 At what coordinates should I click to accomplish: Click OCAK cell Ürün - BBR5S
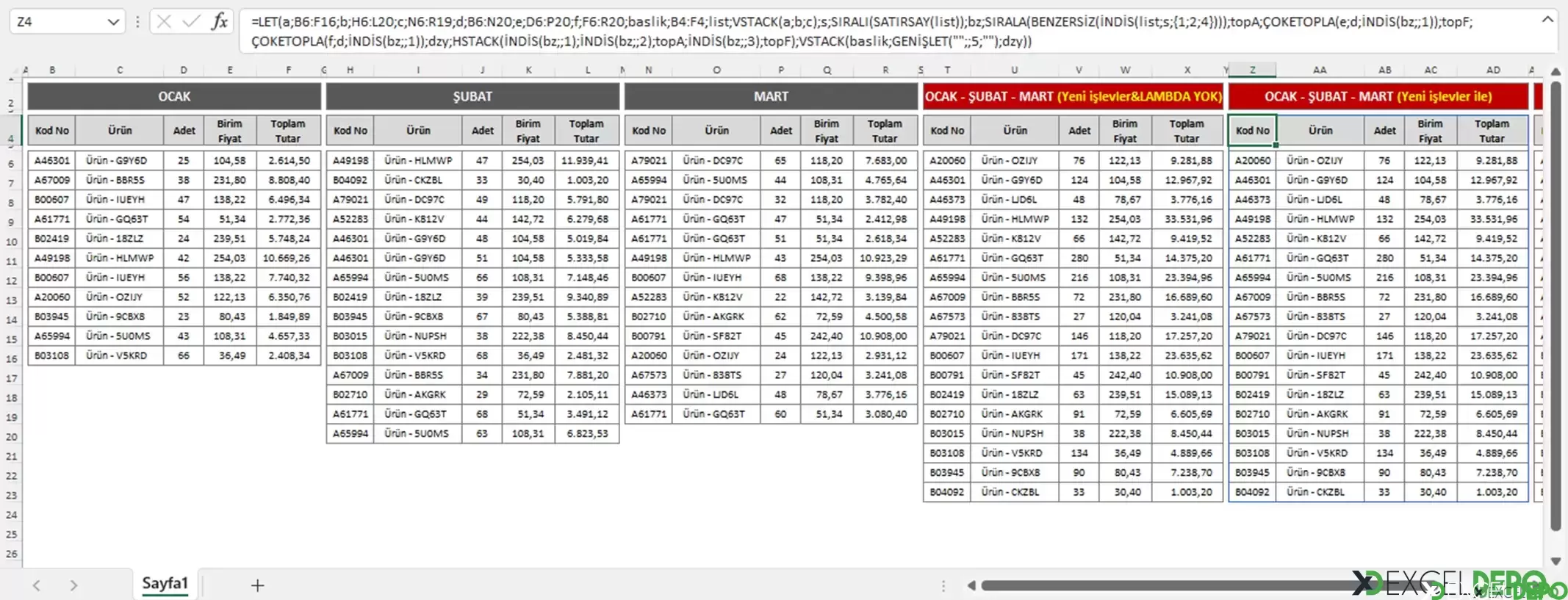(x=120, y=180)
